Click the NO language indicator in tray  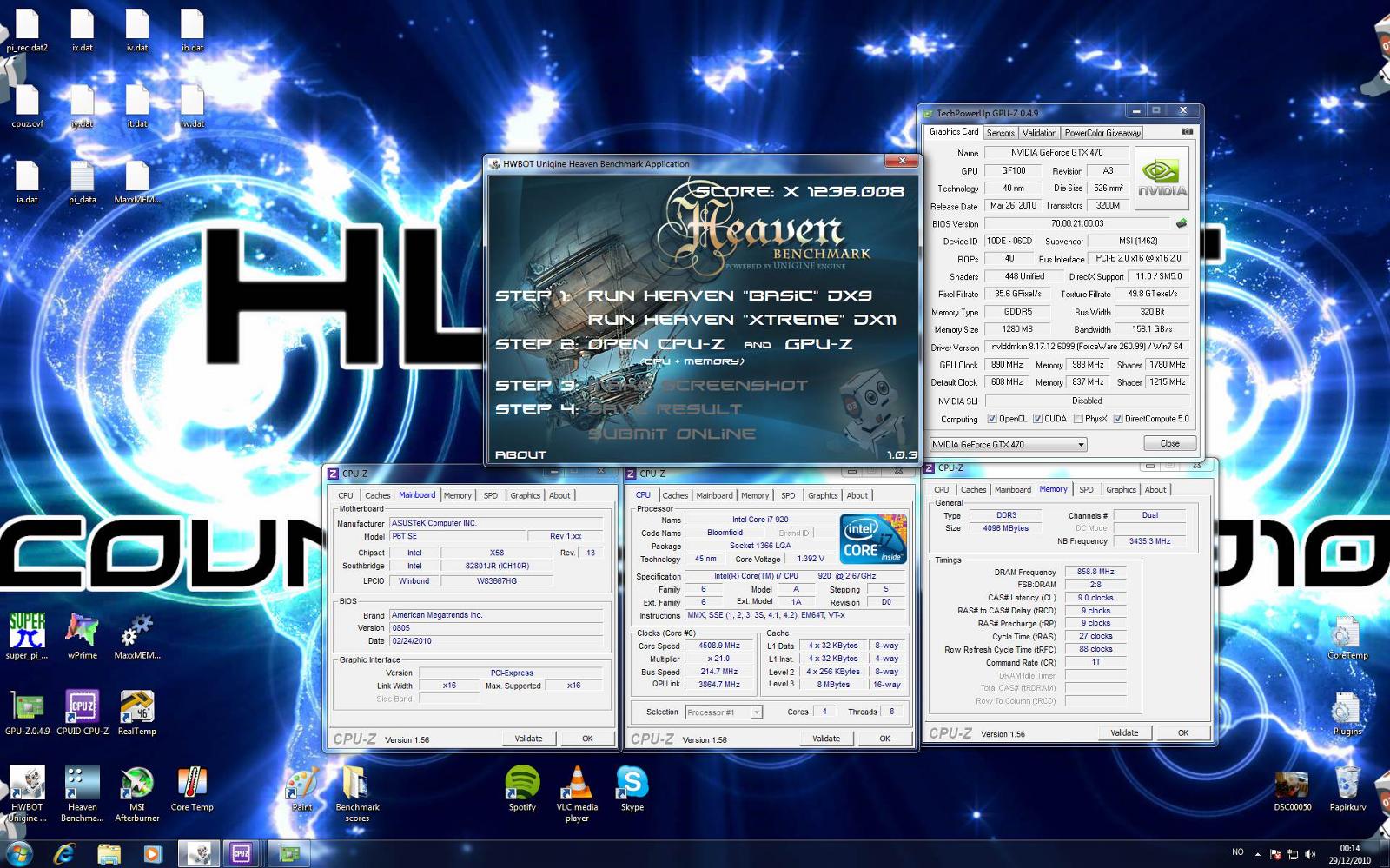[1238, 852]
